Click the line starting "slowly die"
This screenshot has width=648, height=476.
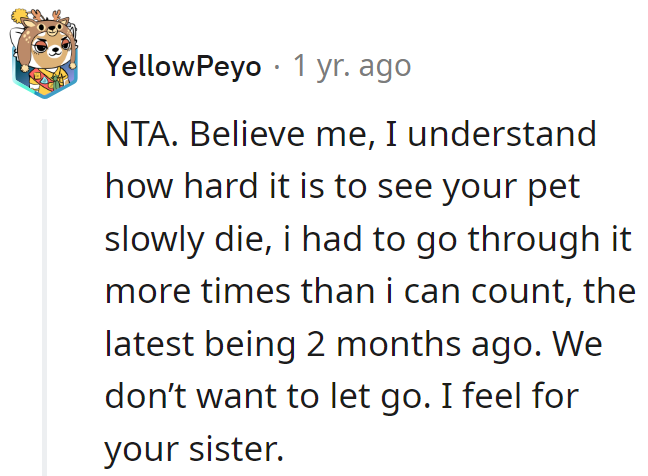click(368, 240)
